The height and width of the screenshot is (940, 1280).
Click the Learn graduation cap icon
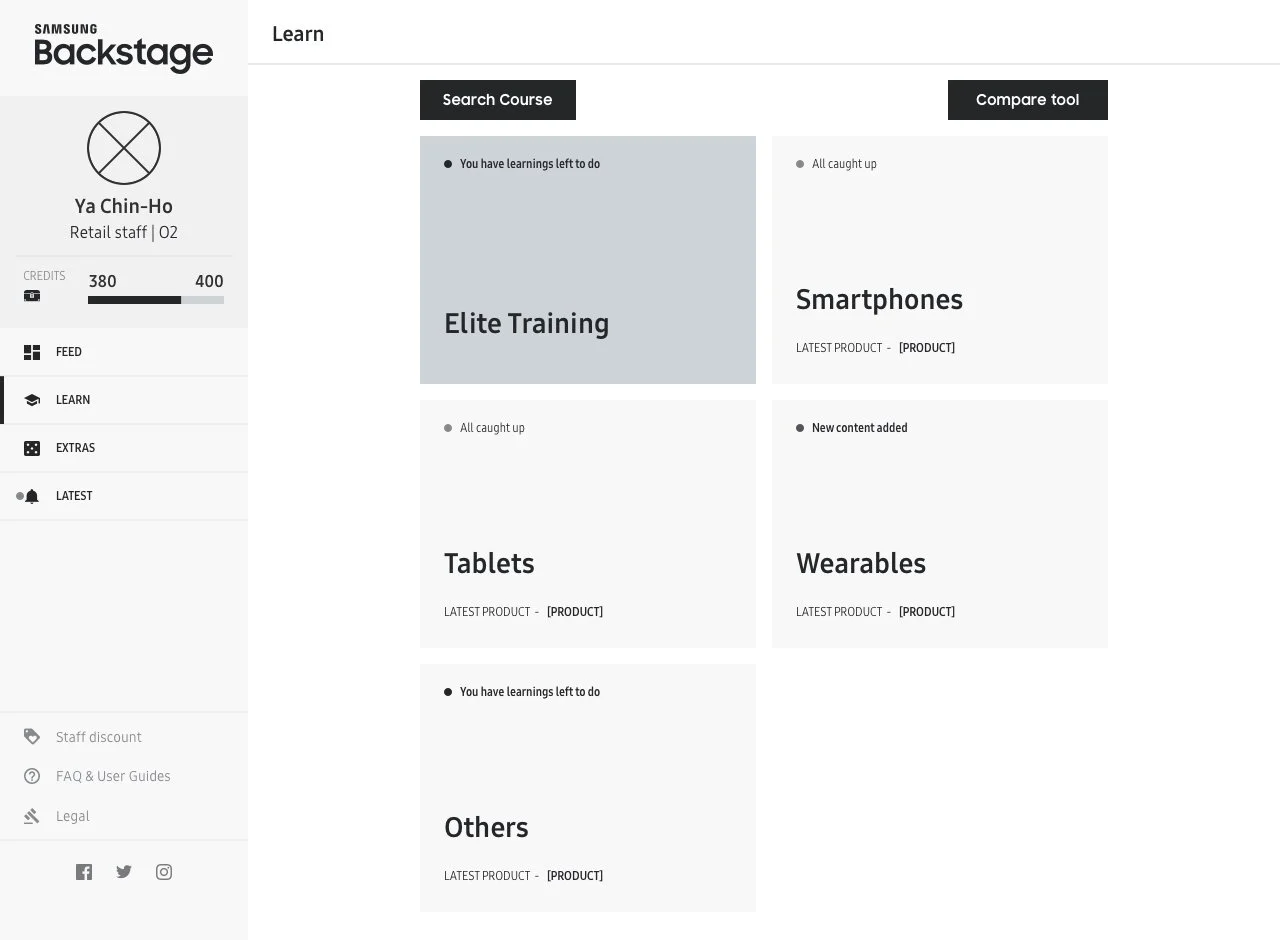coord(32,400)
